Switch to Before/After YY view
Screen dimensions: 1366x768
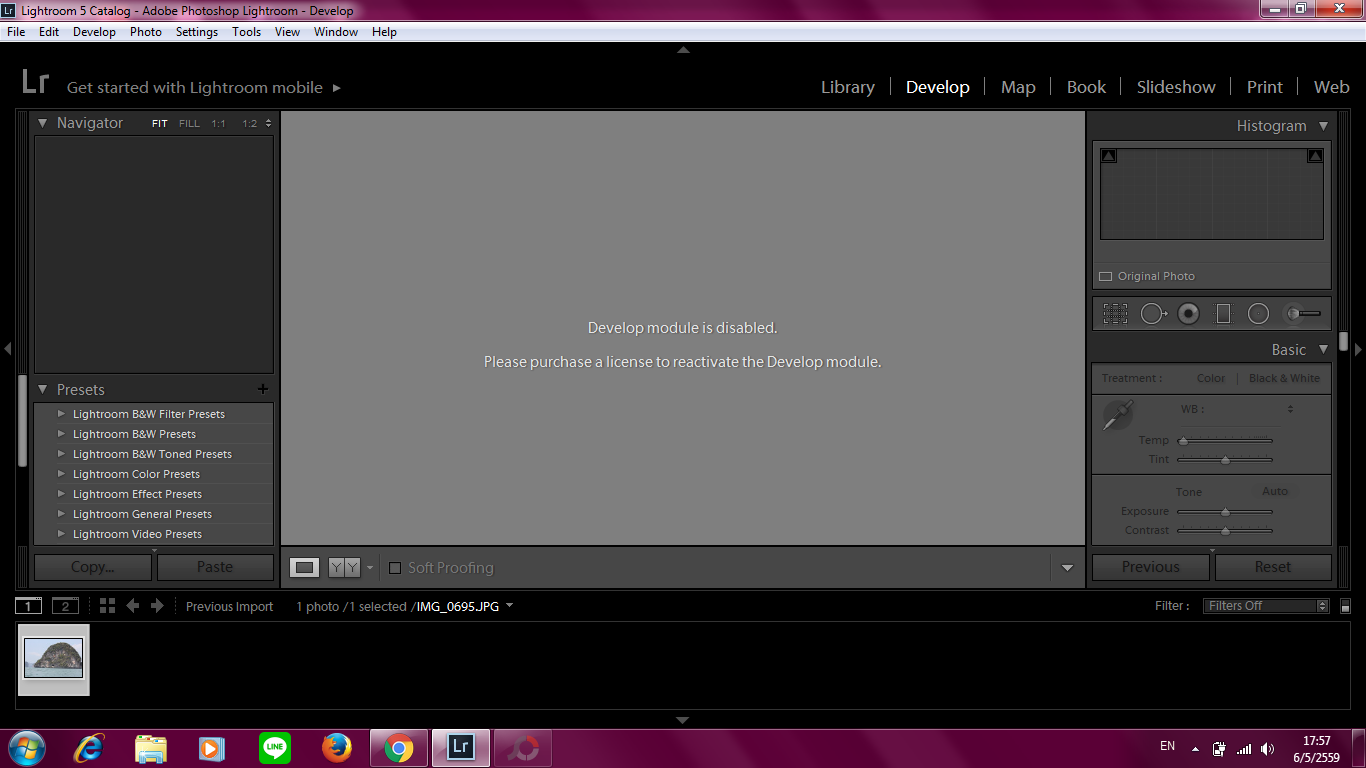tap(344, 567)
